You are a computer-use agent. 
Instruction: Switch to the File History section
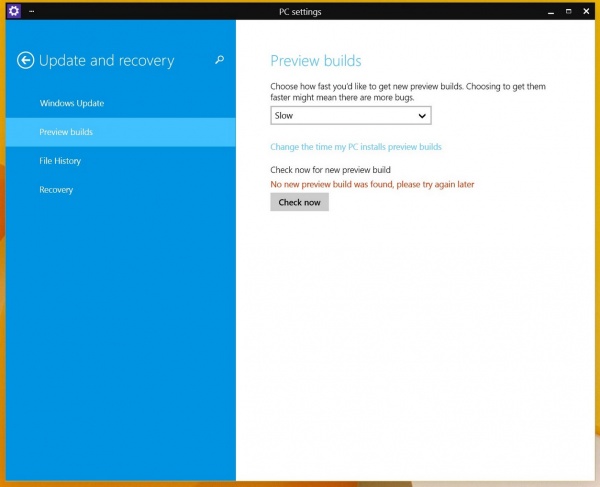pyautogui.click(x=60, y=161)
